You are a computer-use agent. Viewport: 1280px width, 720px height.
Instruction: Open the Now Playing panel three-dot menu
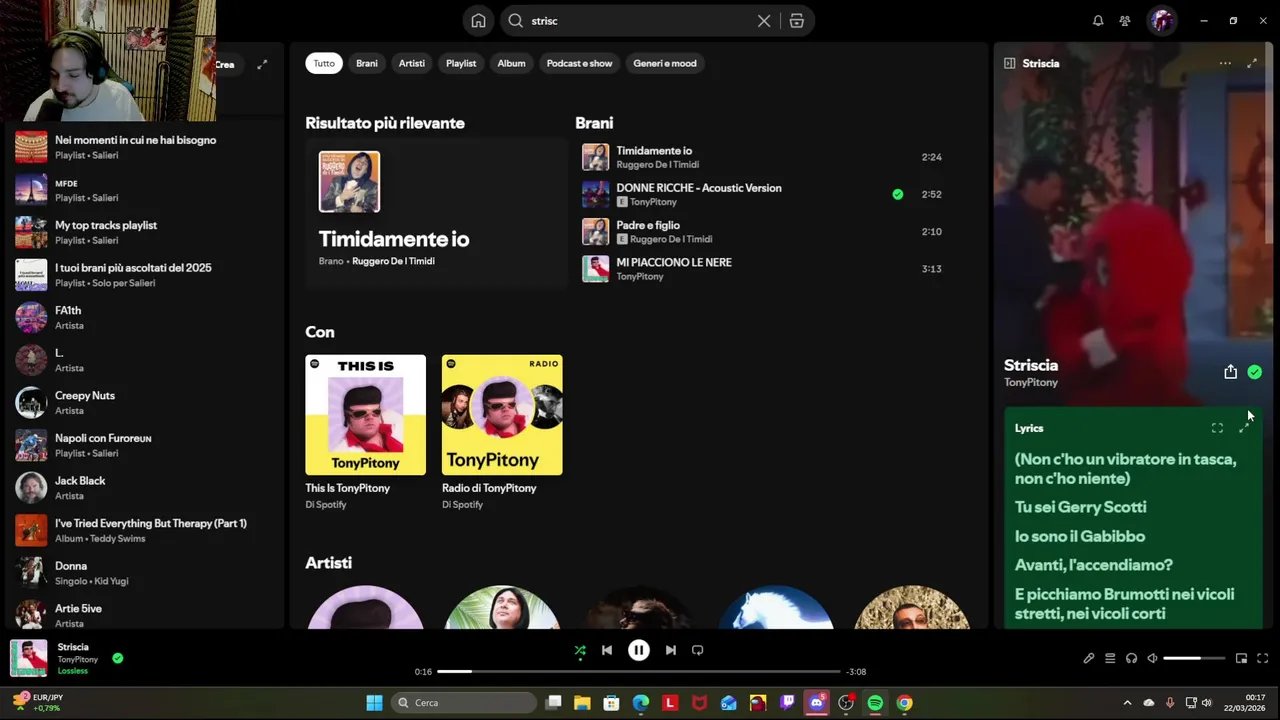[x=1225, y=63]
